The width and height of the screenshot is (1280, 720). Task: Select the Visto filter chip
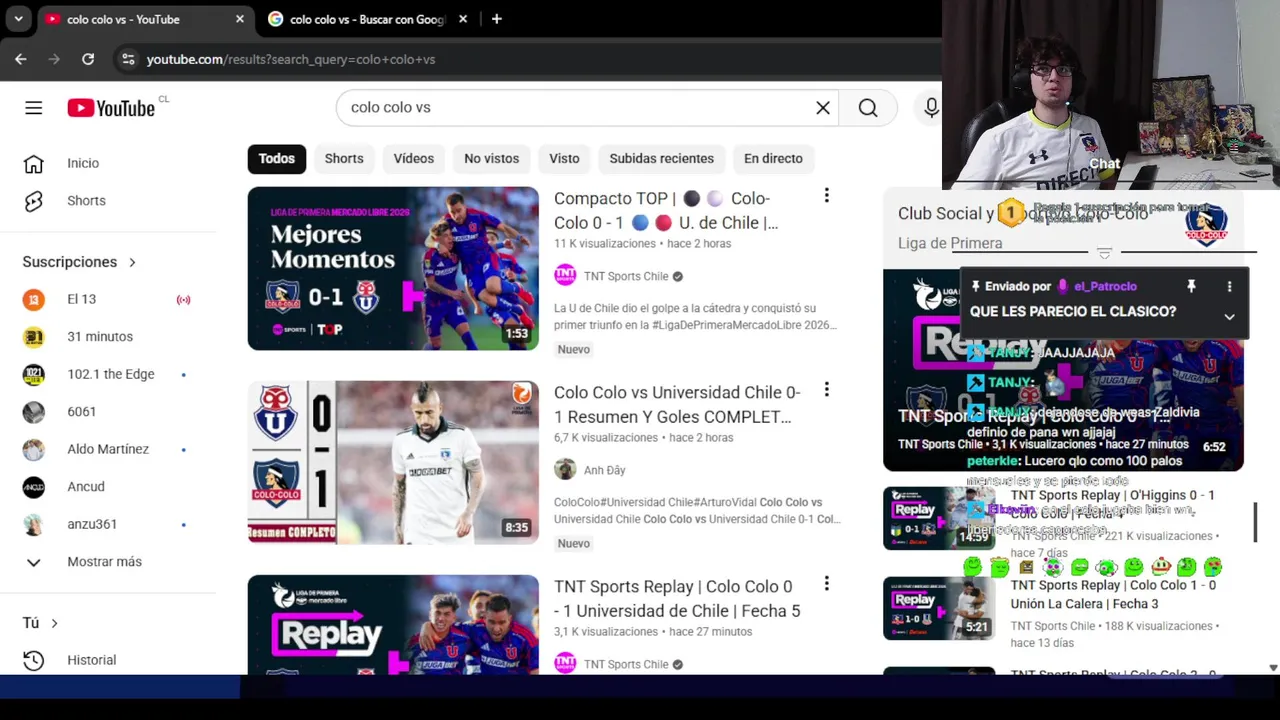564,159
